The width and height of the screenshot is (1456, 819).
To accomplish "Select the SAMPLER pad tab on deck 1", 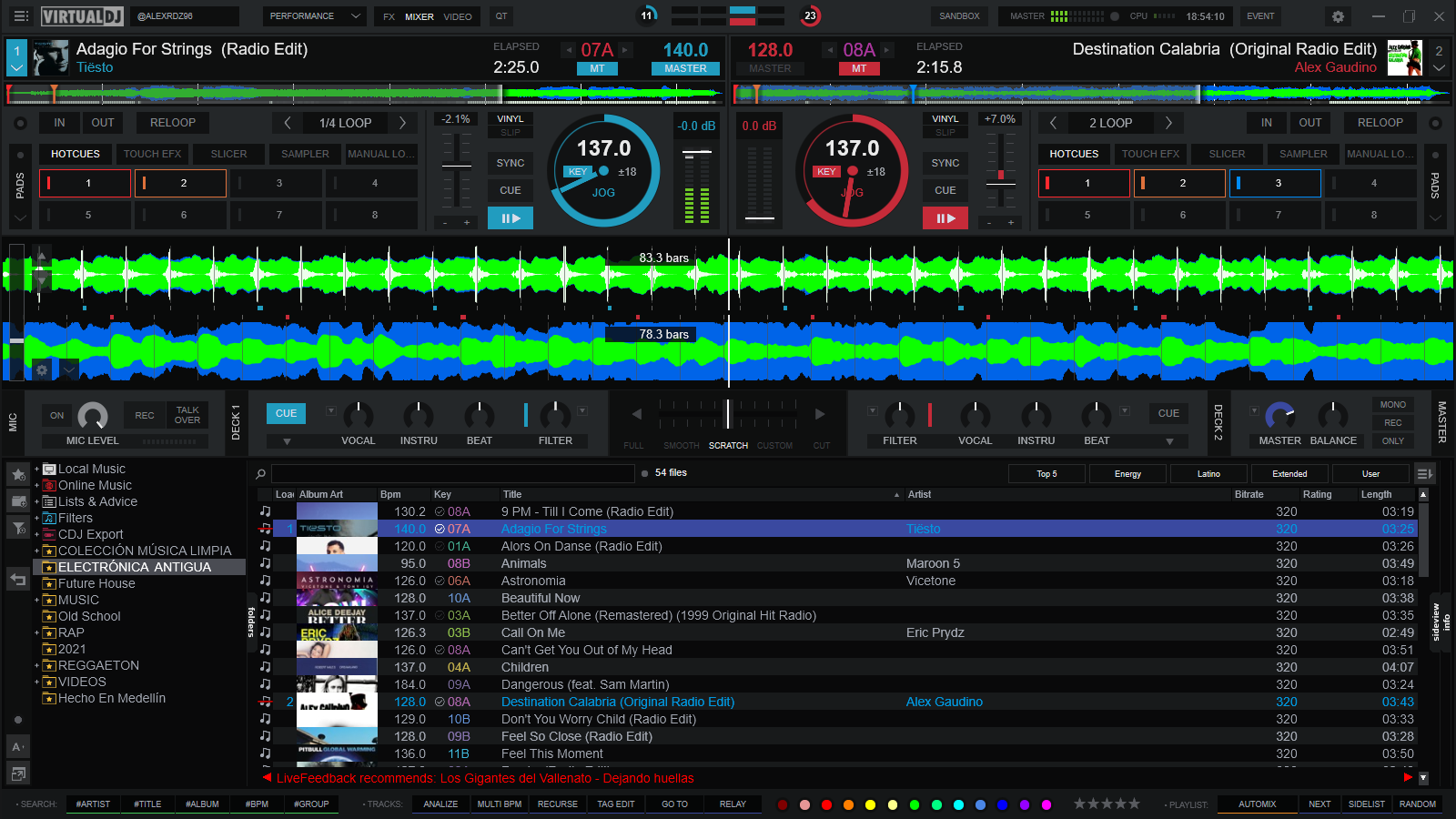I will pos(305,154).
